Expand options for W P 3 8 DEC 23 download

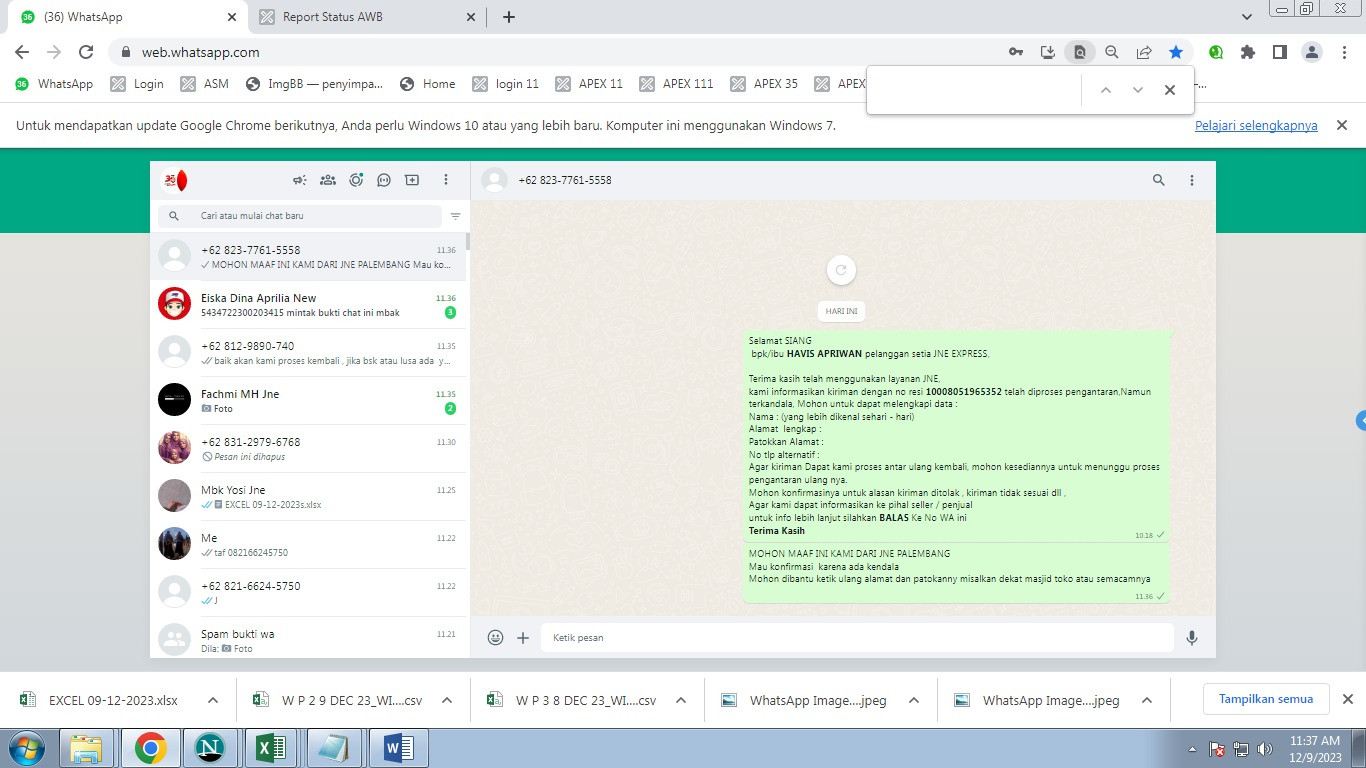[681, 700]
